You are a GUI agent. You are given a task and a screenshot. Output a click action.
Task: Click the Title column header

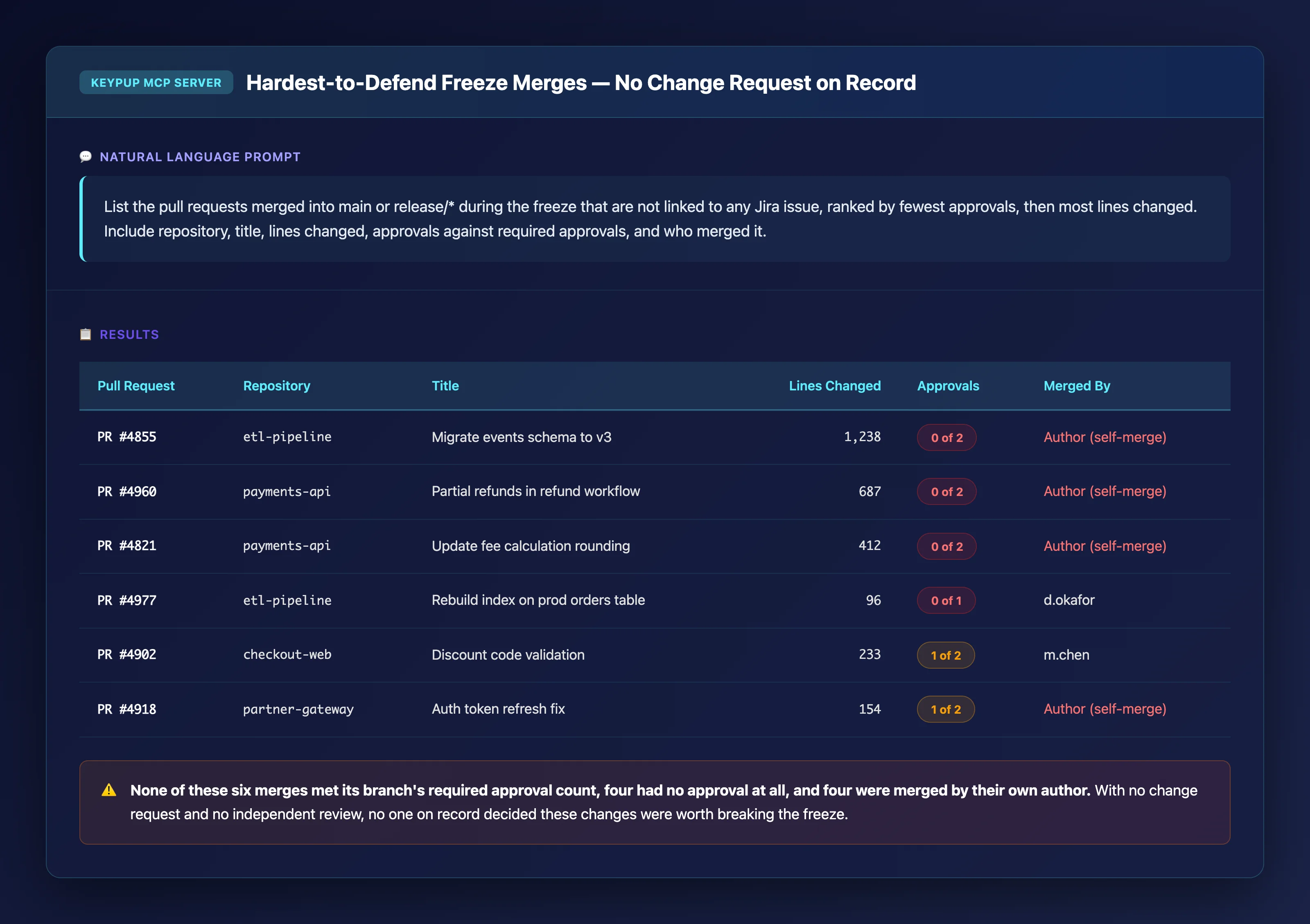(445, 385)
